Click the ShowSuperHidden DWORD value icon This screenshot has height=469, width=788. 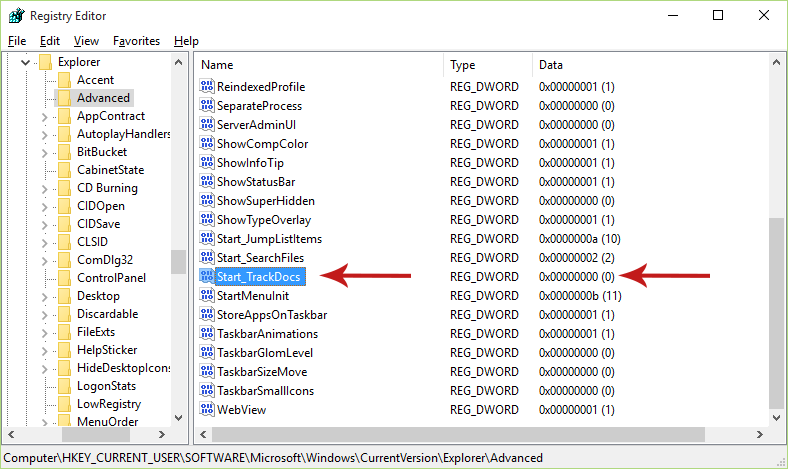pos(207,200)
